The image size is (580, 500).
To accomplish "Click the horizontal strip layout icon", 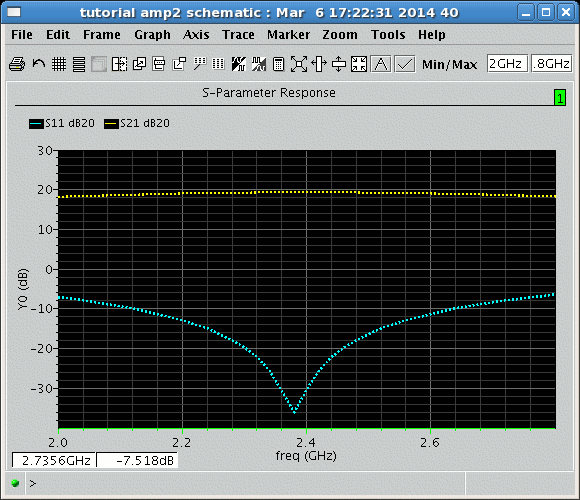I will pyautogui.click(x=79, y=64).
